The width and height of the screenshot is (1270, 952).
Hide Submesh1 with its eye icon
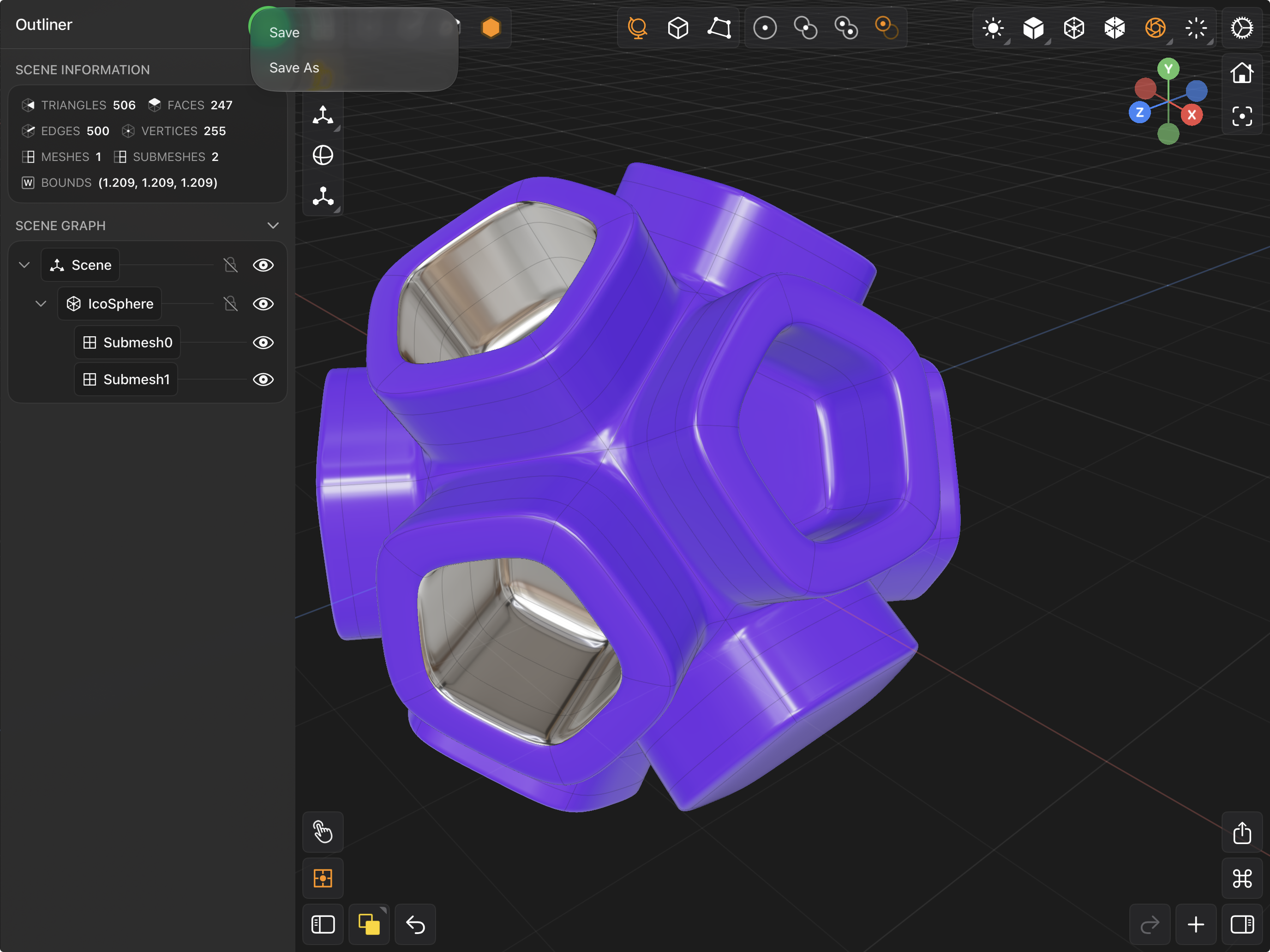[x=264, y=379]
